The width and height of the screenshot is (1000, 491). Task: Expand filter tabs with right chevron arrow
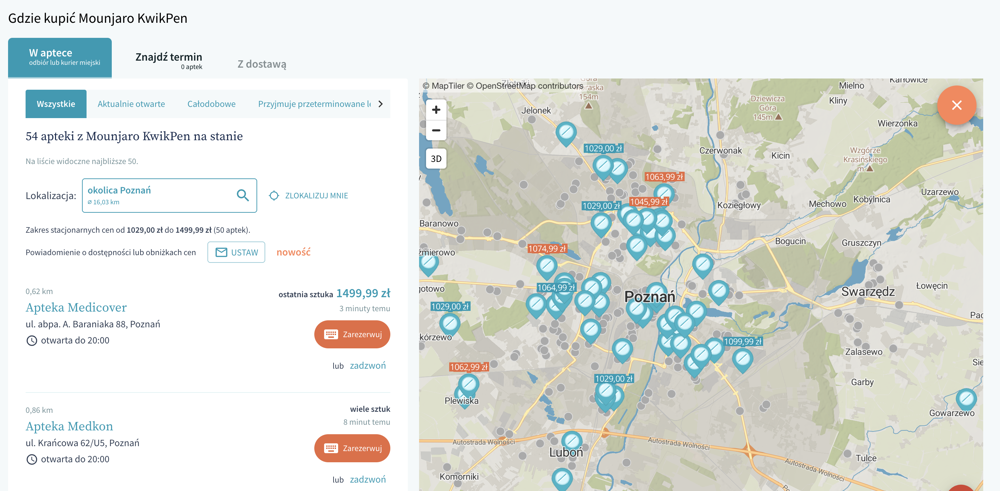point(381,104)
